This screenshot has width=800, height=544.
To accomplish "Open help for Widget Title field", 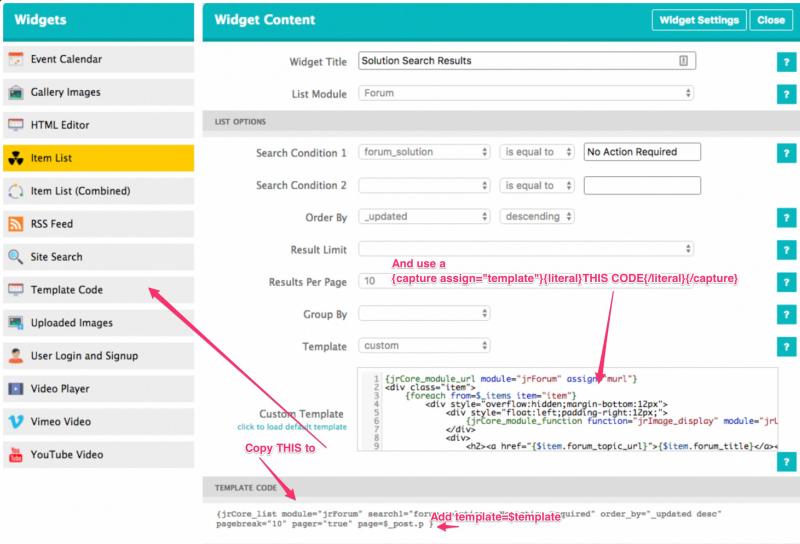I will pos(787,63).
